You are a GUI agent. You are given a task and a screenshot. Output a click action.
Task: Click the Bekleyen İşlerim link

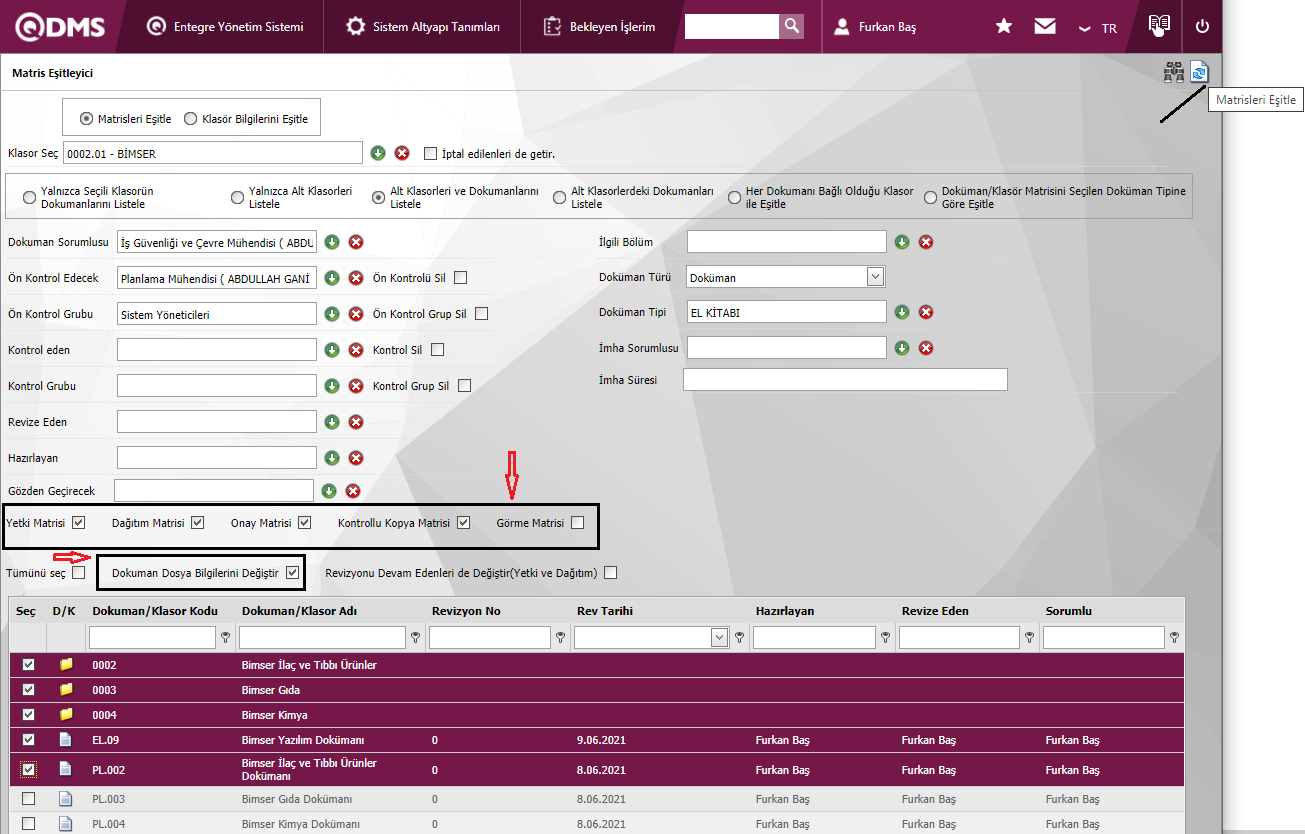pos(600,27)
